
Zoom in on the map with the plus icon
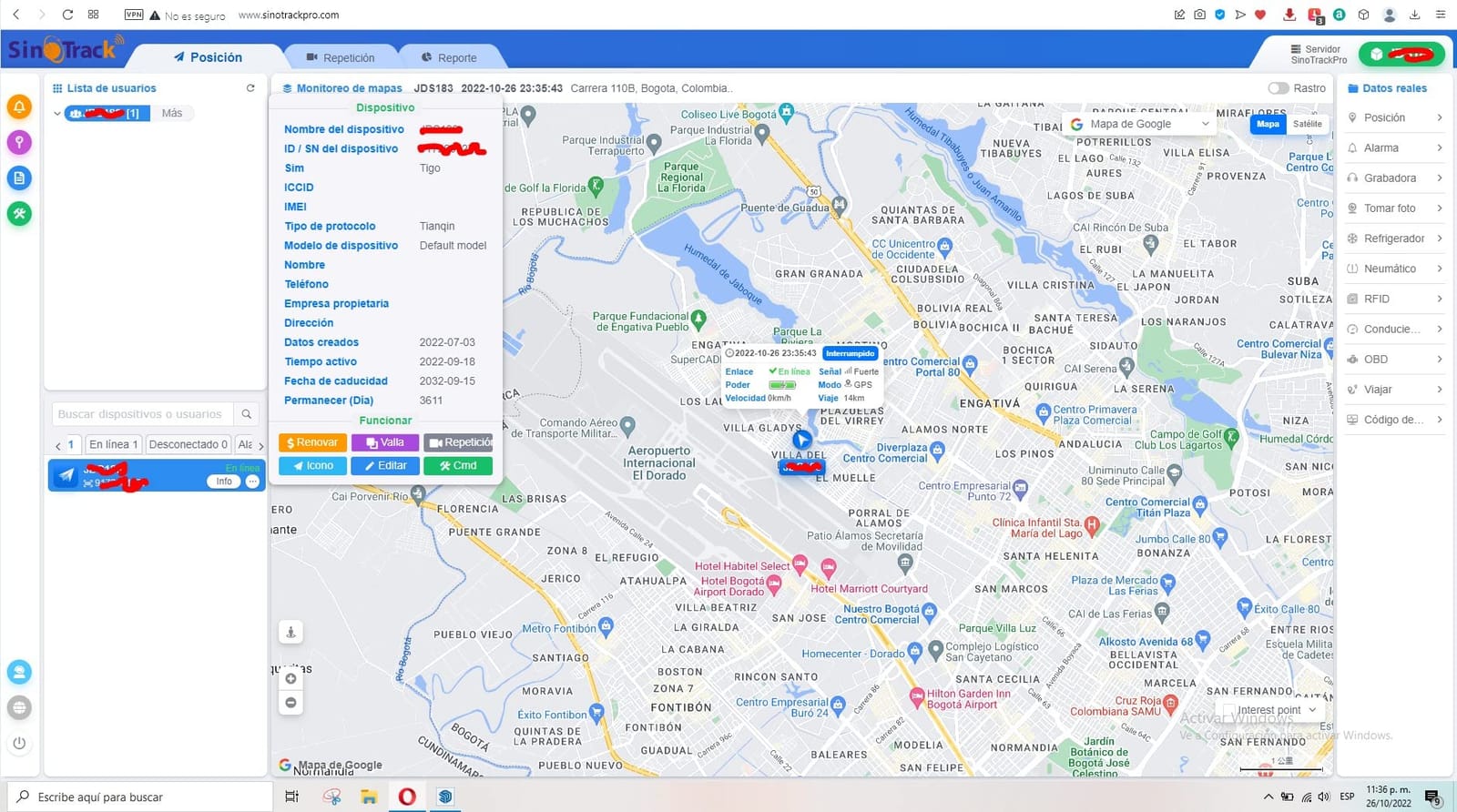(x=290, y=678)
